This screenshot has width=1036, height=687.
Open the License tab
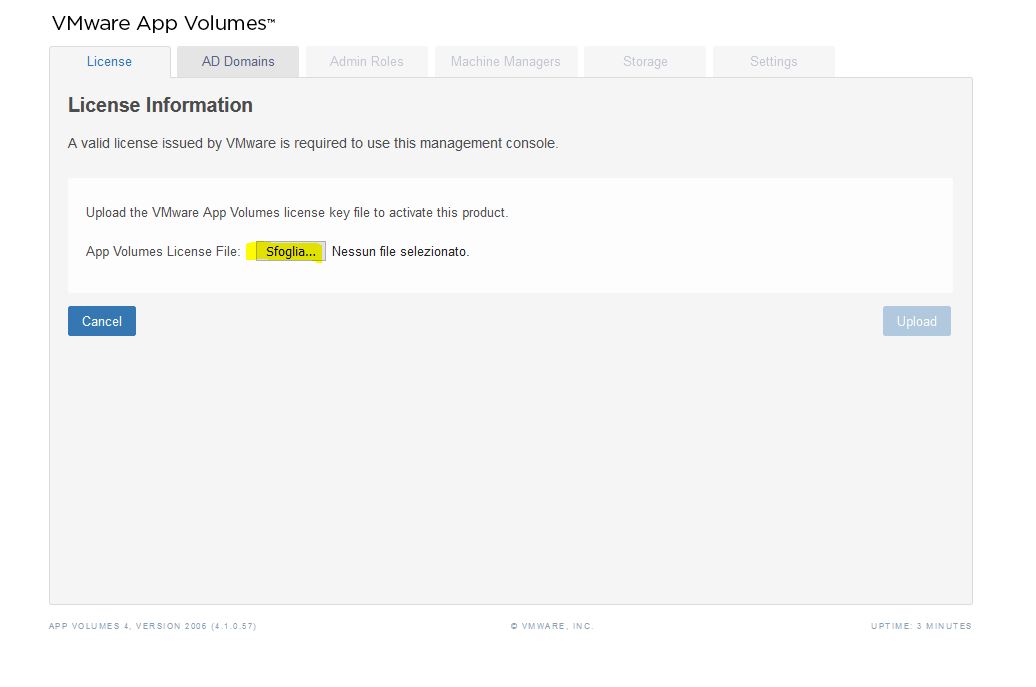110,61
